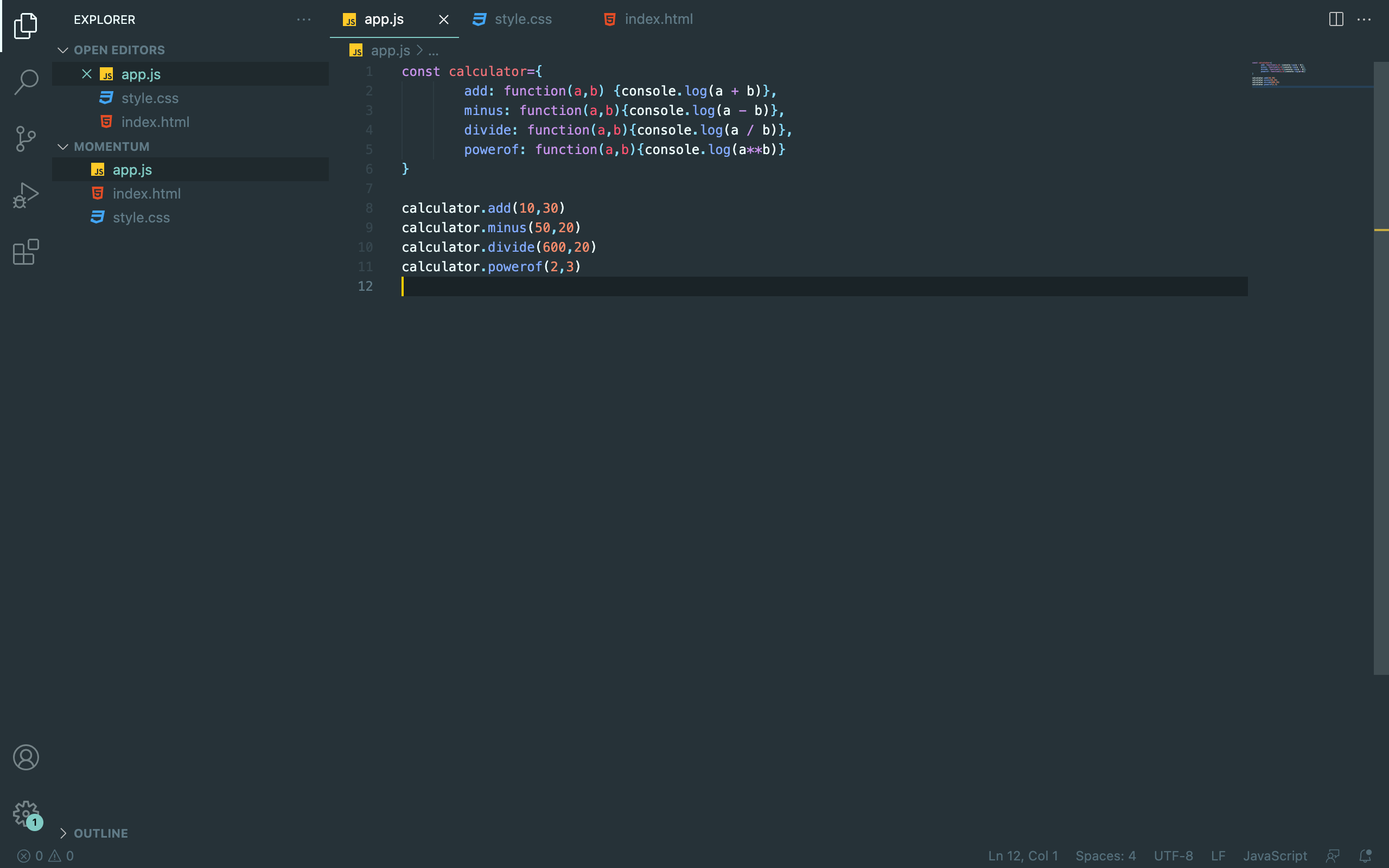Open the Source Control view
The width and height of the screenshot is (1389, 868).
26,138
